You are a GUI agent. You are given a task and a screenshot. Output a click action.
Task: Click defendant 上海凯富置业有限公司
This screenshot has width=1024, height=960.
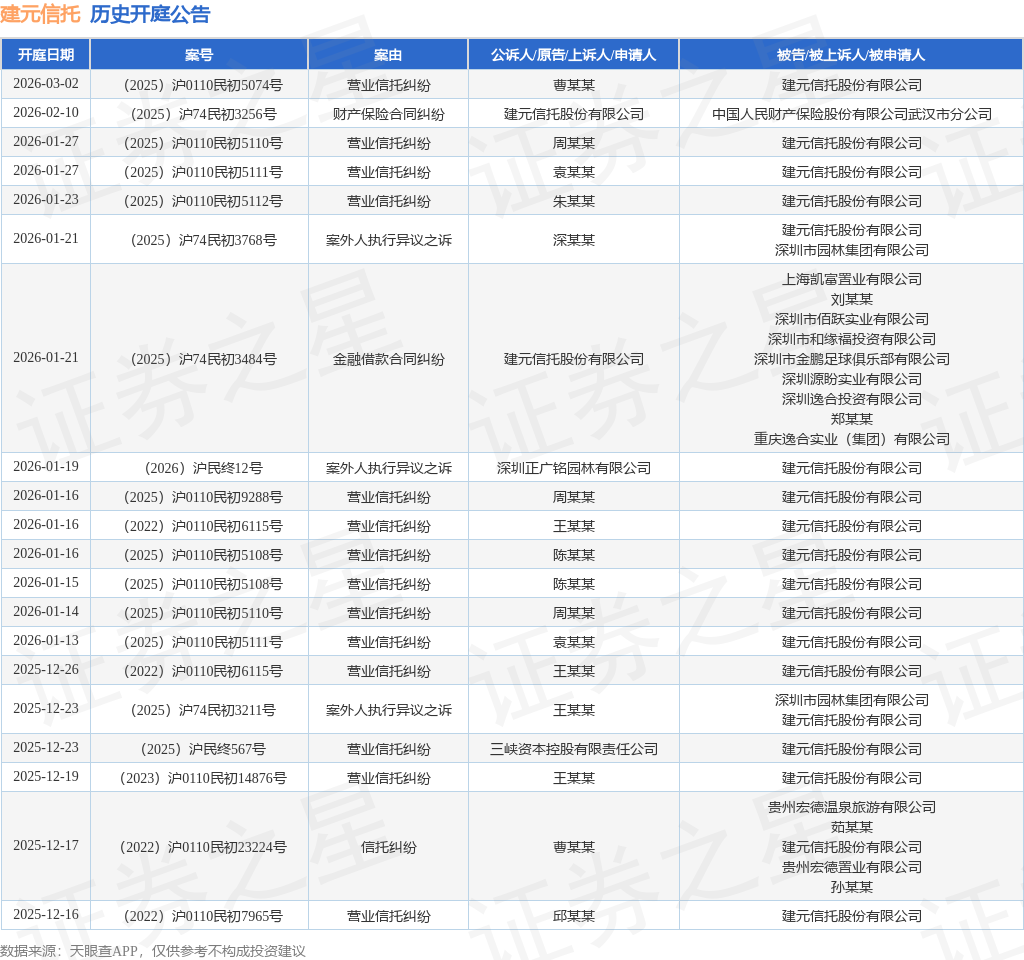point(852,279)
